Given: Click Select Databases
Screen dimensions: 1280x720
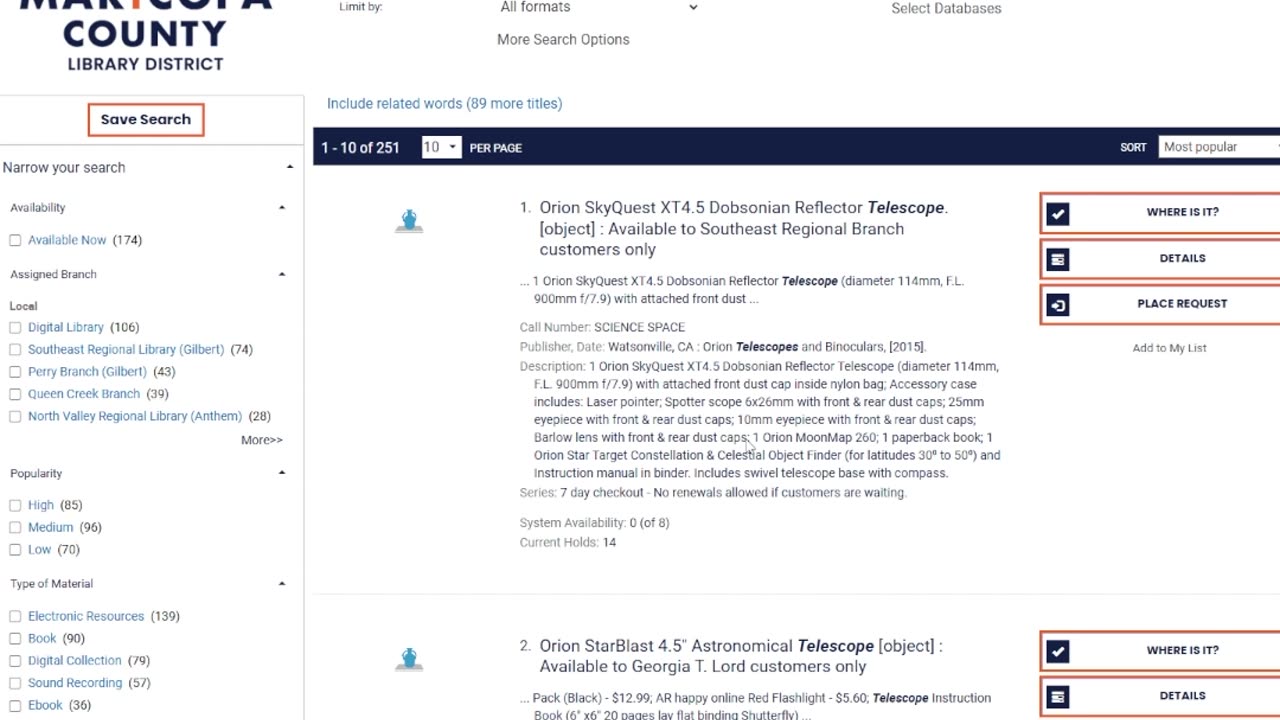Looking at the screenshot, I should pos(946,8).
